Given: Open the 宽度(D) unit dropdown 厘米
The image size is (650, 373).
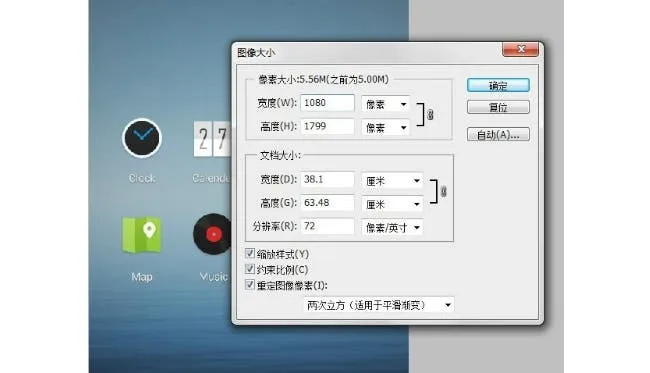Looking at the screenshot, I should point(392,181).
